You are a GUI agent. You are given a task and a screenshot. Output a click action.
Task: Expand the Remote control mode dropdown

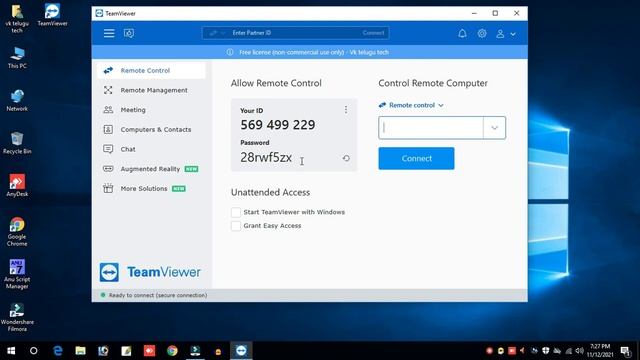click(x=411, y=105)
